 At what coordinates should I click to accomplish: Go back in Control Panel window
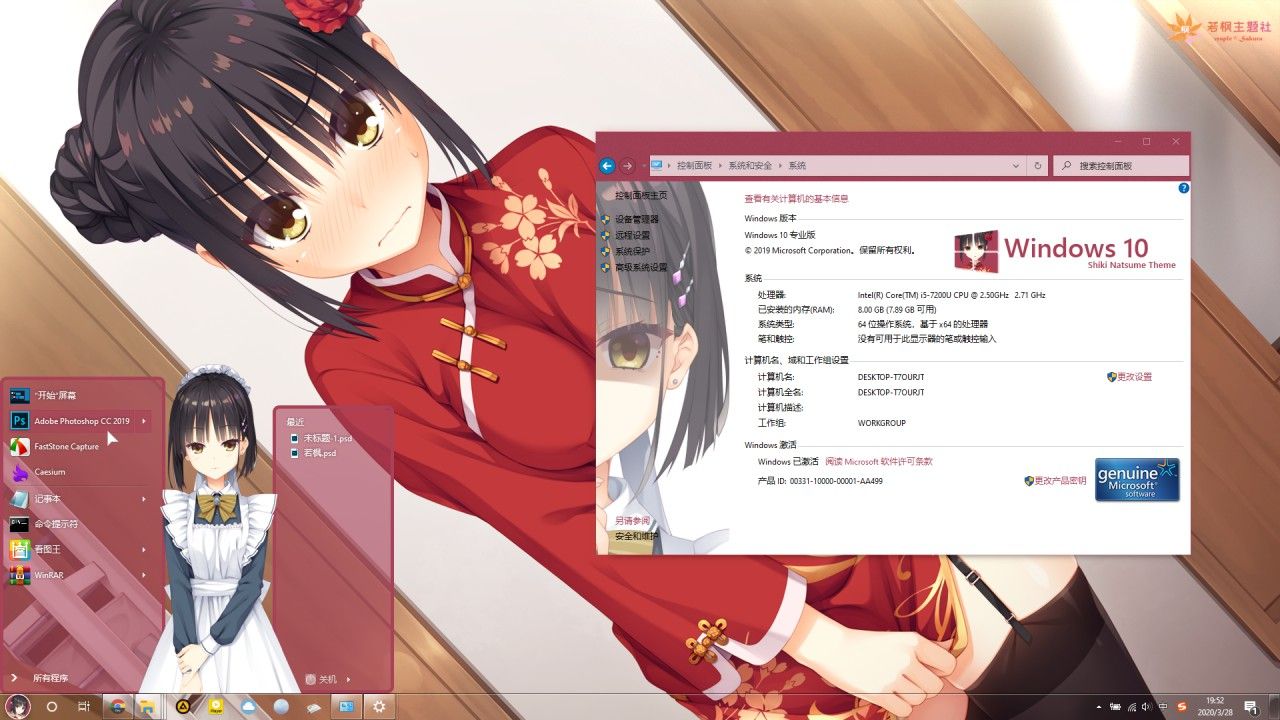pyautogui.click(x=607, y=166)
